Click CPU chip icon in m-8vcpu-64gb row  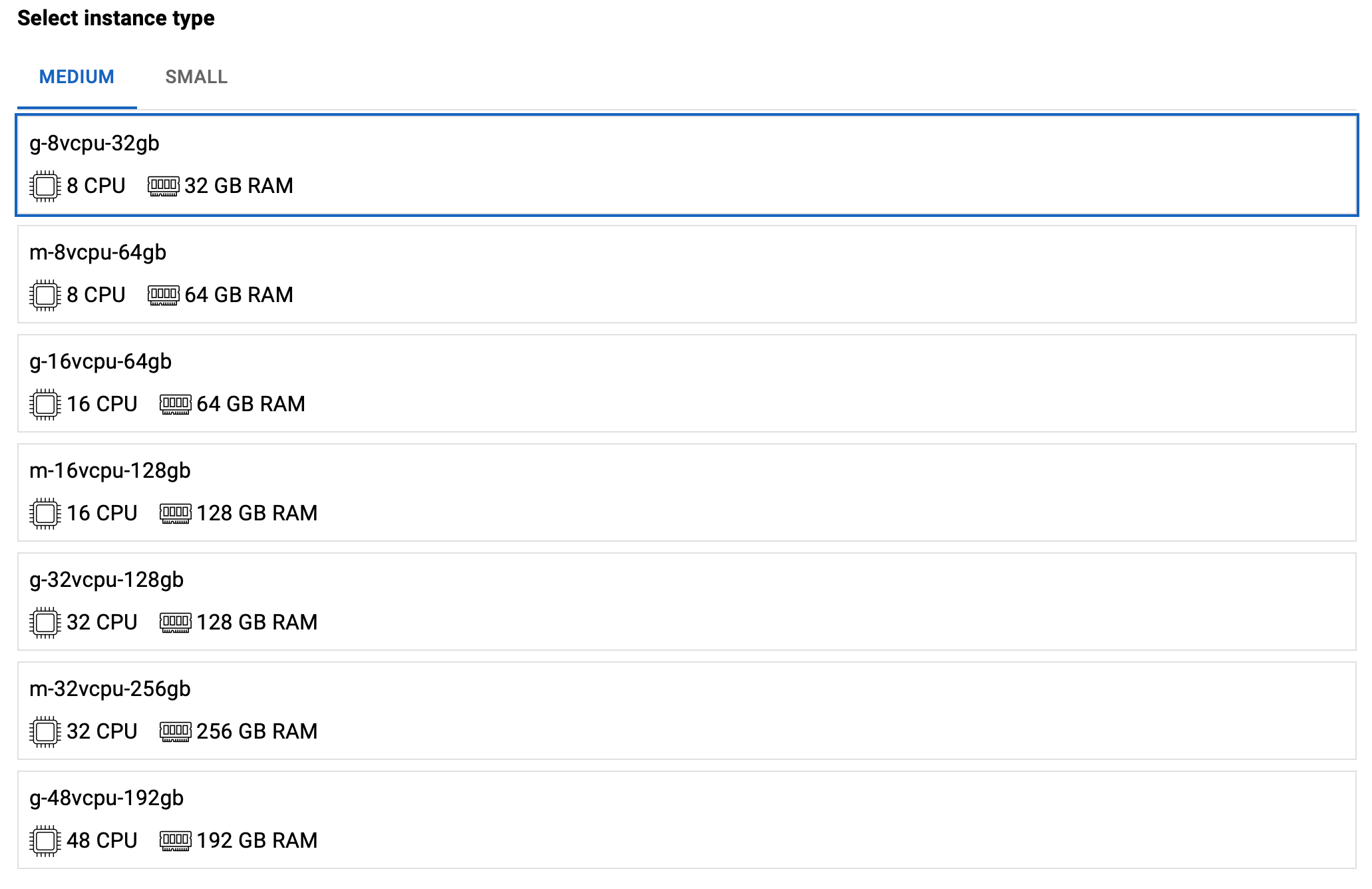pos(45,295)
